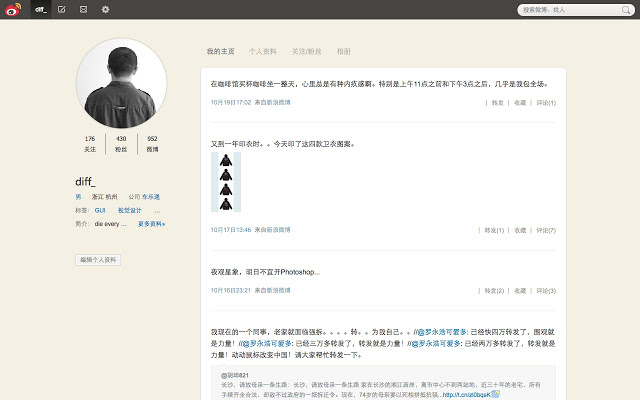The image size is (640, 400).
Task: Open the 10月17日13:46 timestamp link
Action: point(231,230)
